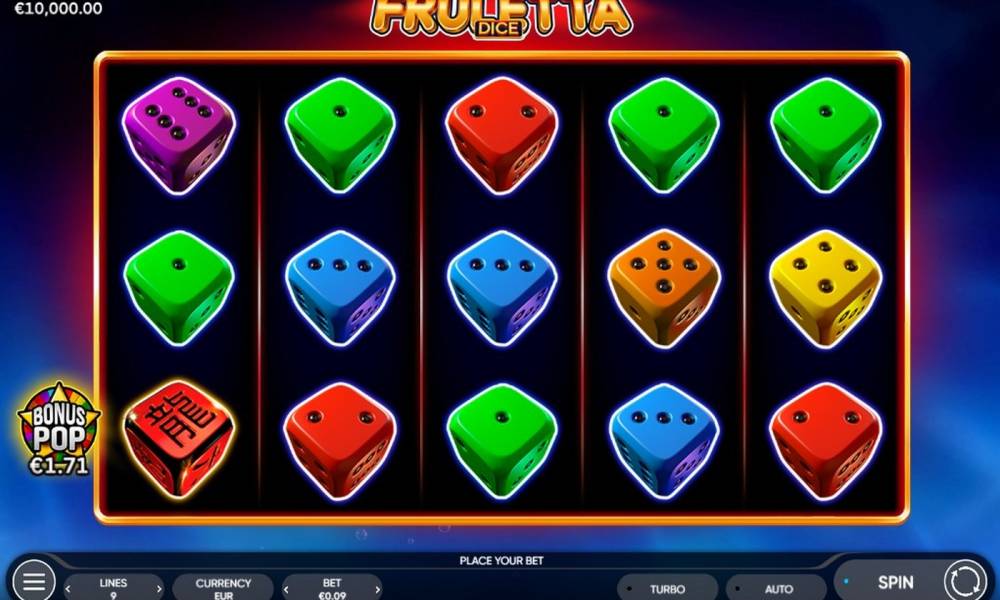Image resolution: width=1000 pixels, height=600 pixels.
Task: Toggle Turbo mode on
Action: click(666, 588)
